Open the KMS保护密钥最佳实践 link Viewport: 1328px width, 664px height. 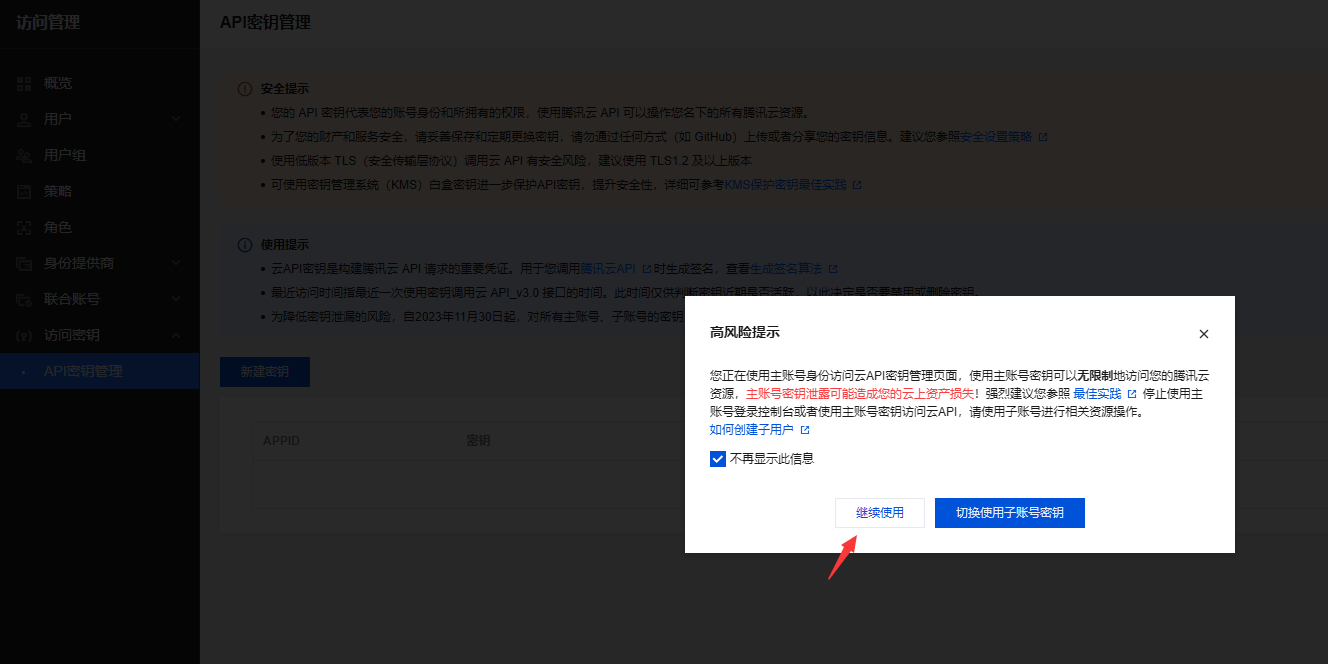785,185
